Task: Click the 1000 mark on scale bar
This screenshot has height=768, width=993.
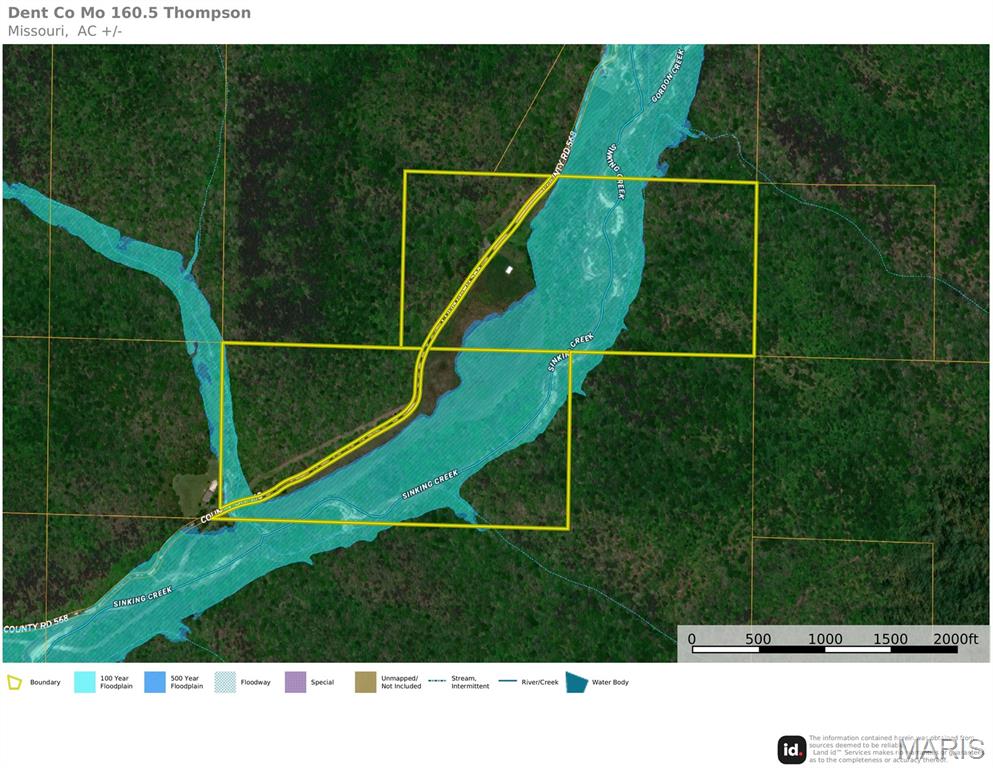Action: [825, 639]
